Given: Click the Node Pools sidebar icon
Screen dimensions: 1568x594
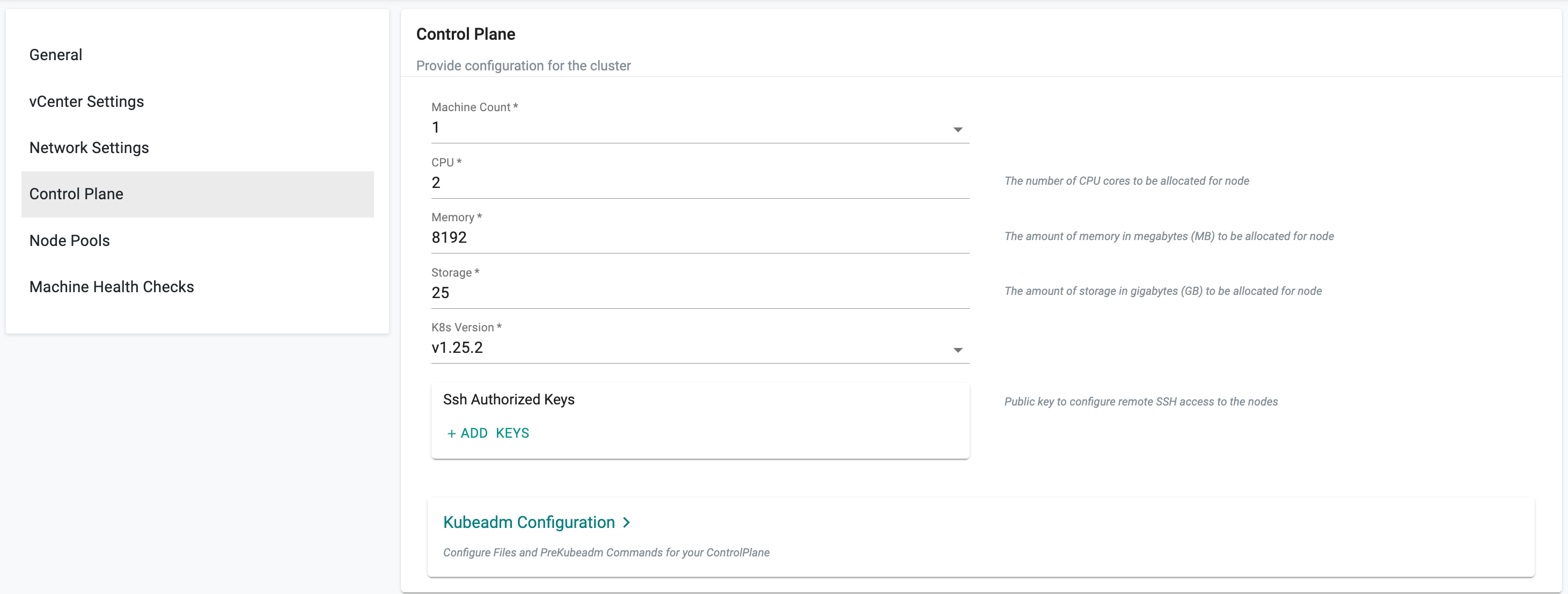Looking at the screenshot, I should [x=69, y=240].
